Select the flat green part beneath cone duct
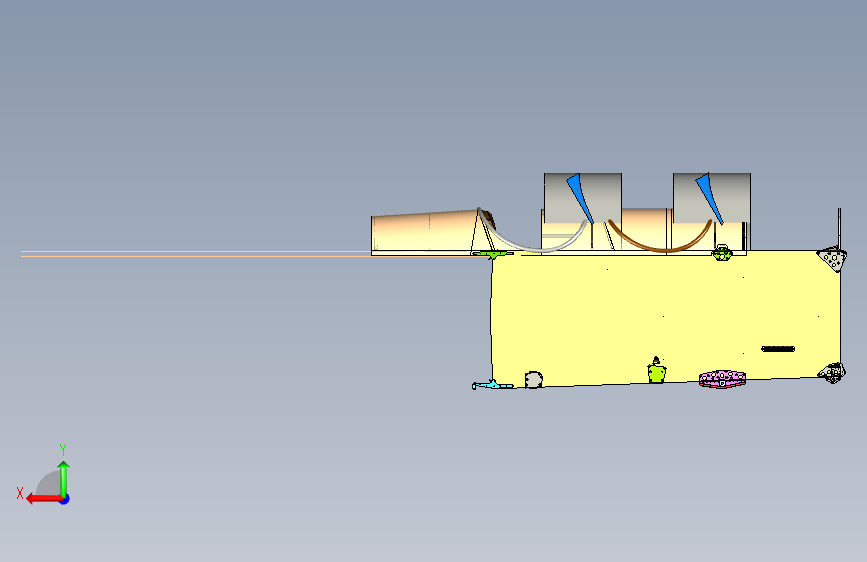 [x=492, y=254]
